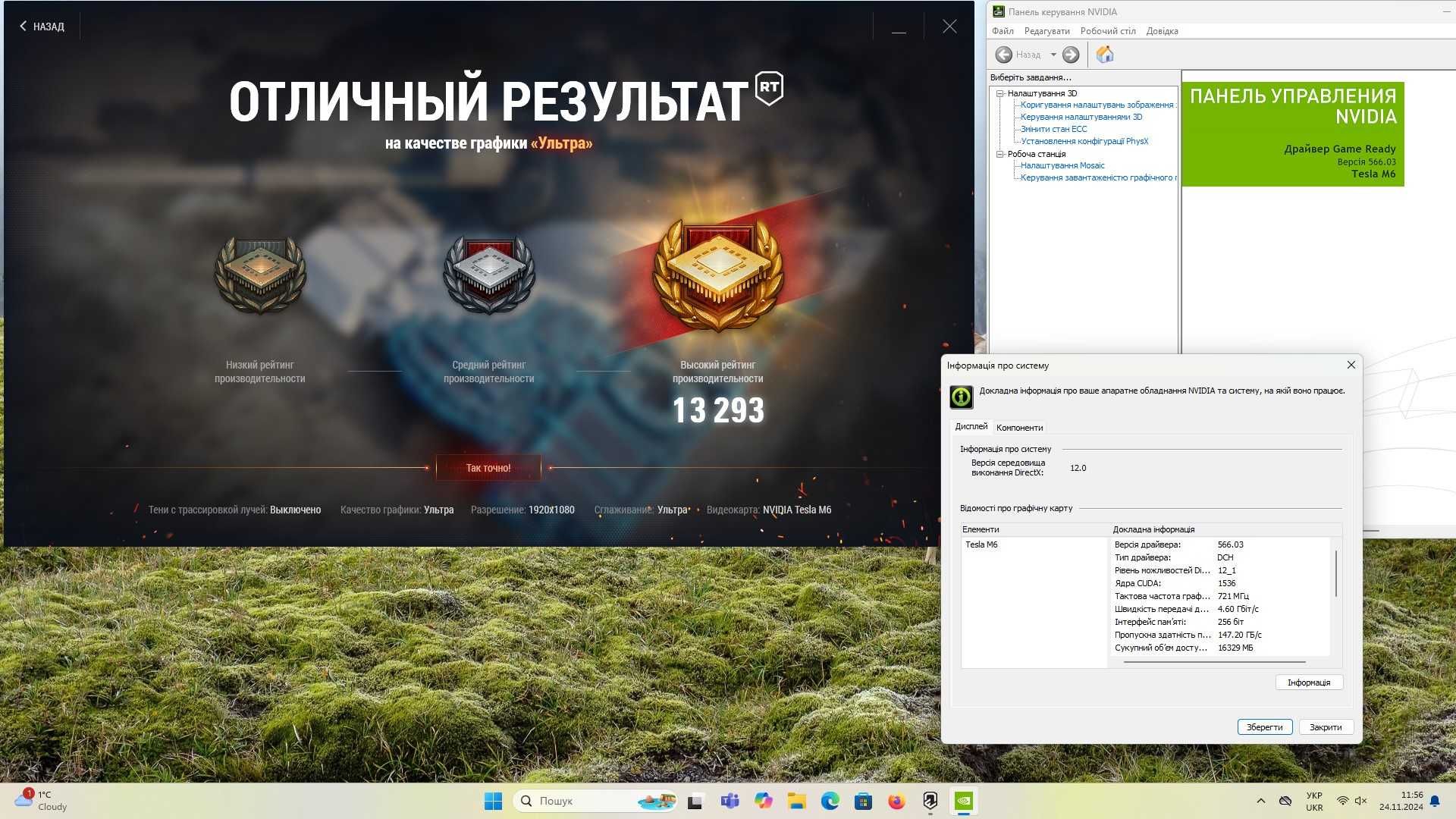Screen dimensions: 1456x819
Task: Close the benchmark result window
Action: (949, 27)
